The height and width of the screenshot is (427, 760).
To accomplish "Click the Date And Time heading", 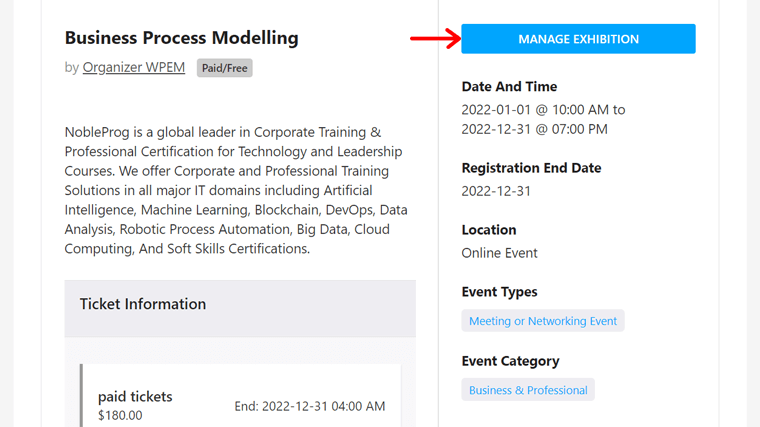I will point(509,87).
